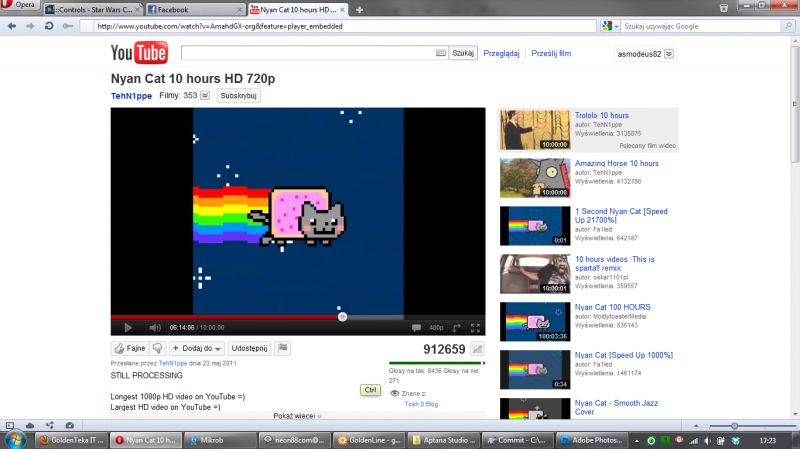Viewport: 800px width, 449px height.
Task: Open the closed tabs trash icon
Action: tap(723, 8)
